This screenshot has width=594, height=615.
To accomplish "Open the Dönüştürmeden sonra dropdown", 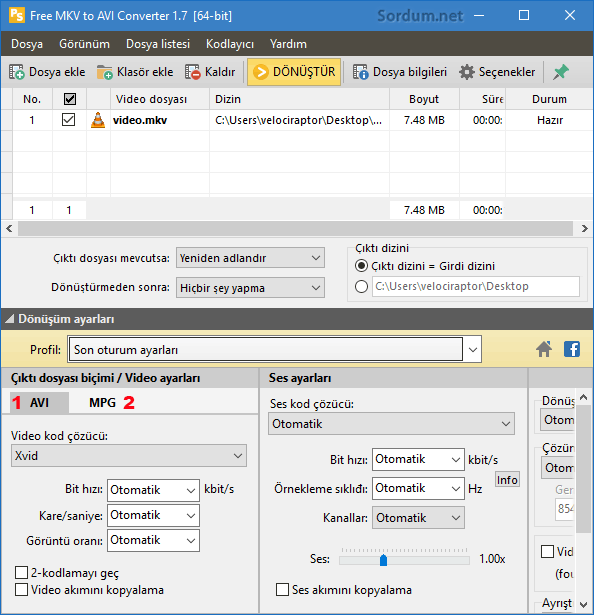I will point(250,288).
